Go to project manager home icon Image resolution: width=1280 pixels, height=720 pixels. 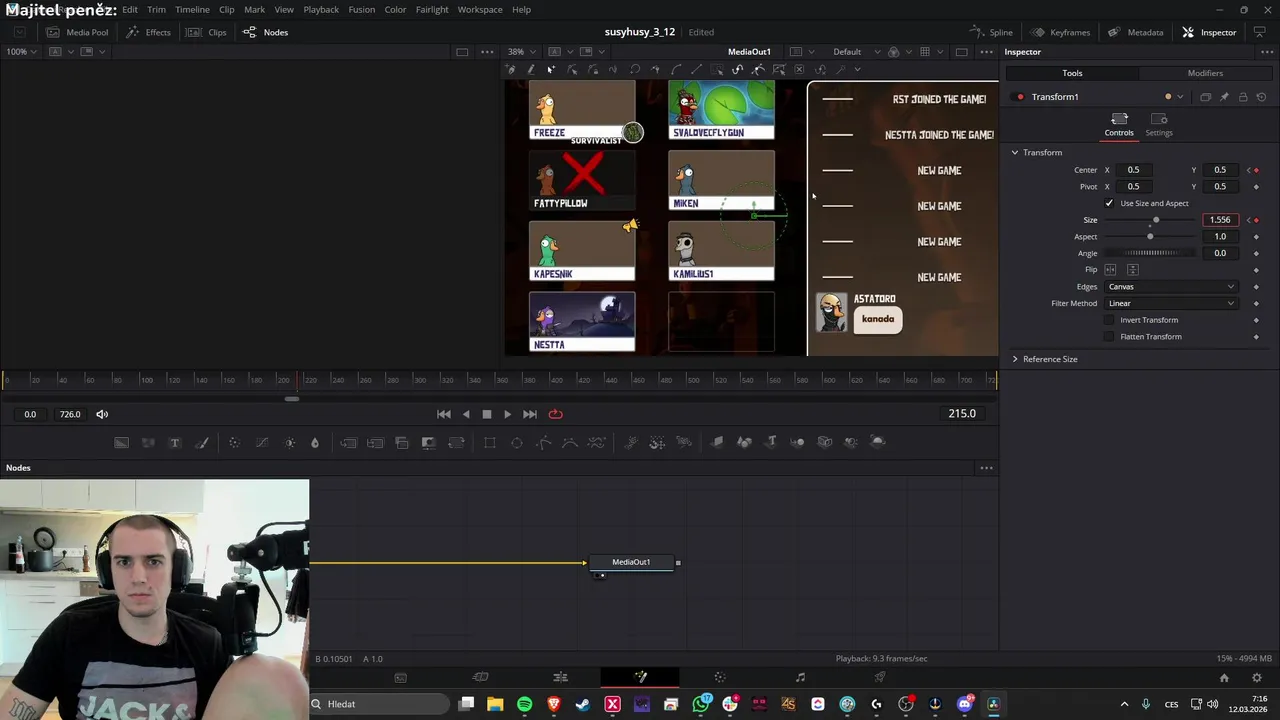pos(1224,677)
